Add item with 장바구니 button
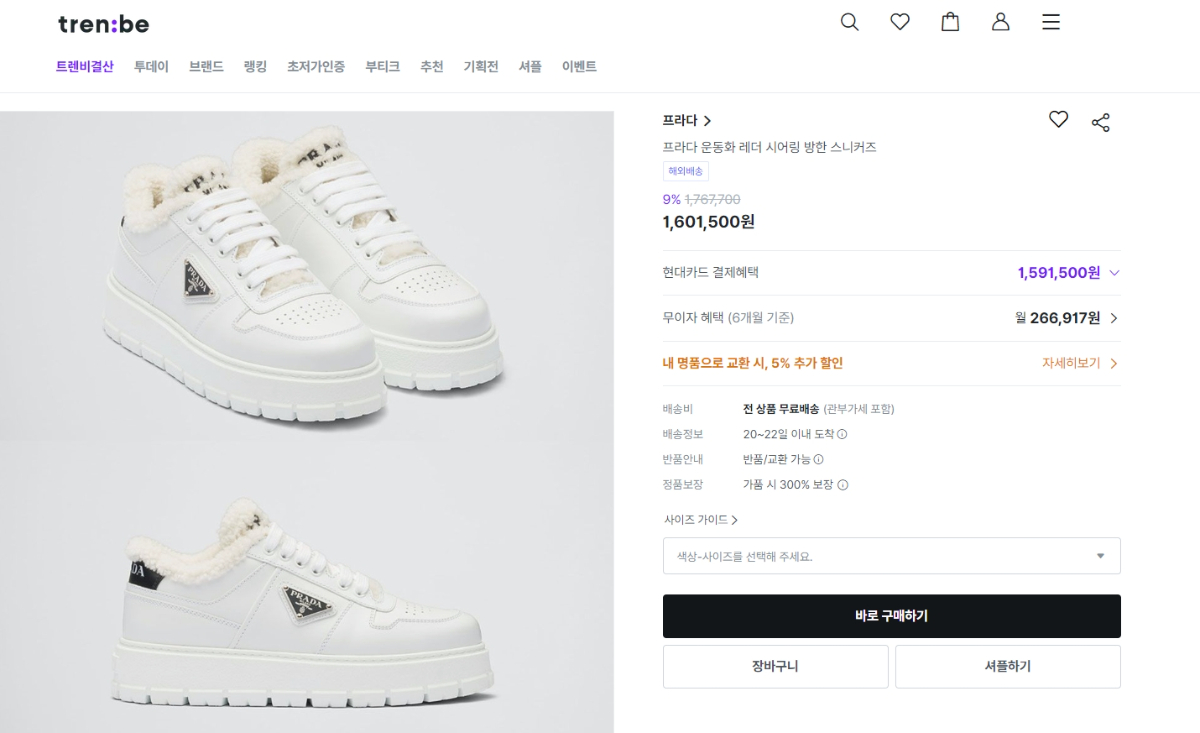The width and height of the screenshot is (1200, 733). [775, 667]
